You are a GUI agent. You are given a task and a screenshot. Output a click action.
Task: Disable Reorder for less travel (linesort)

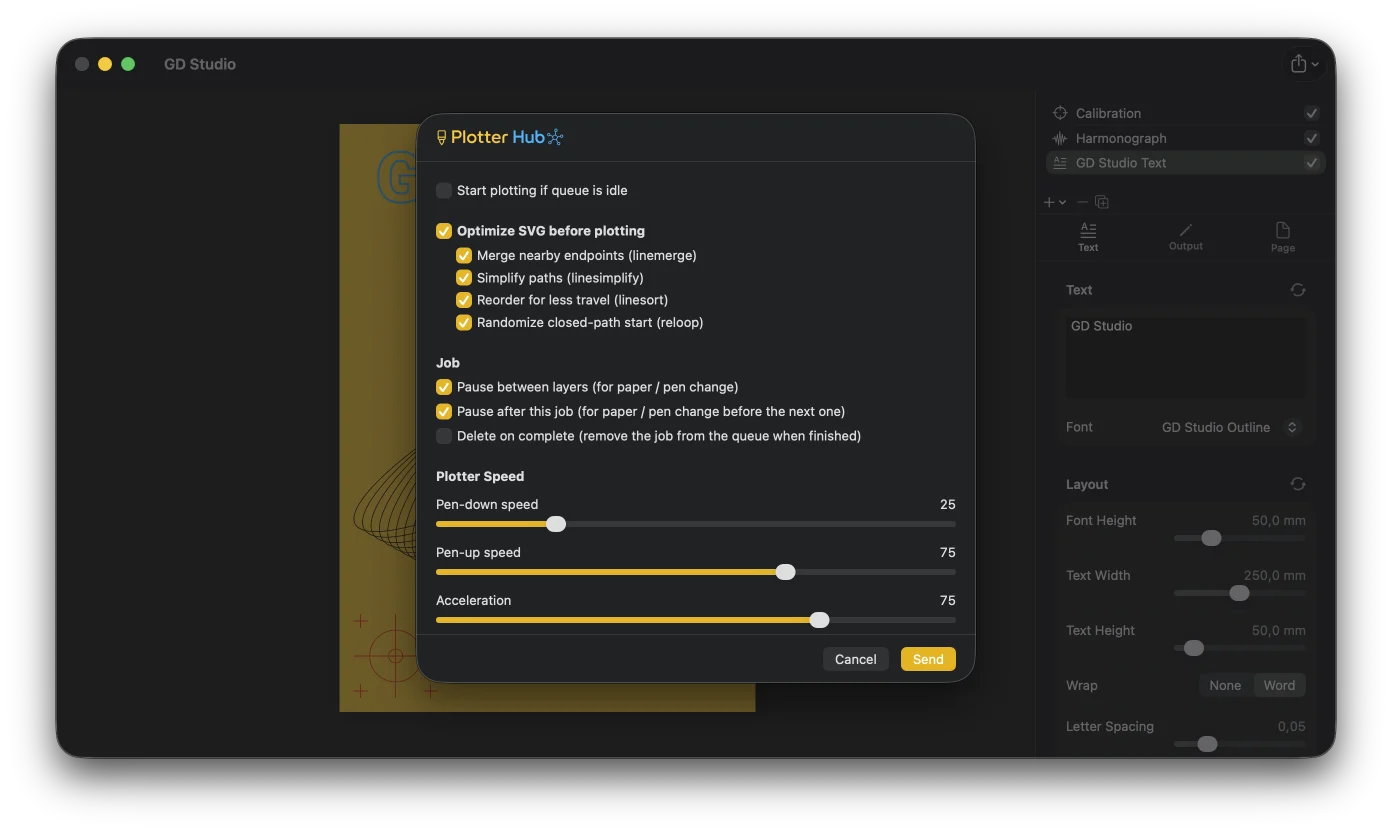(464, 300)
